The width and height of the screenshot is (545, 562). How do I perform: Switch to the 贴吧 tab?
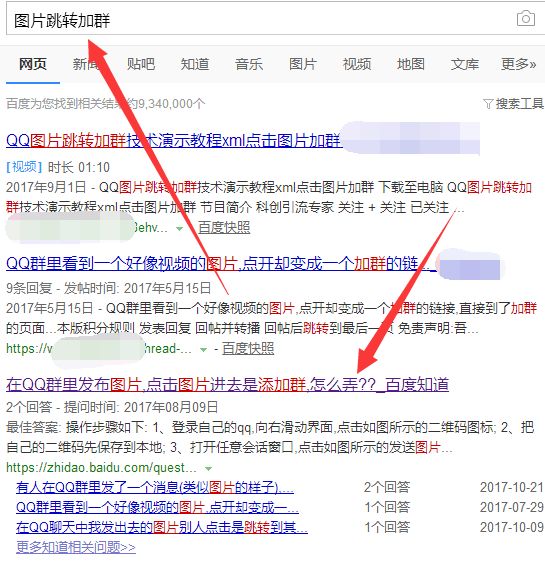pos(141,64)
